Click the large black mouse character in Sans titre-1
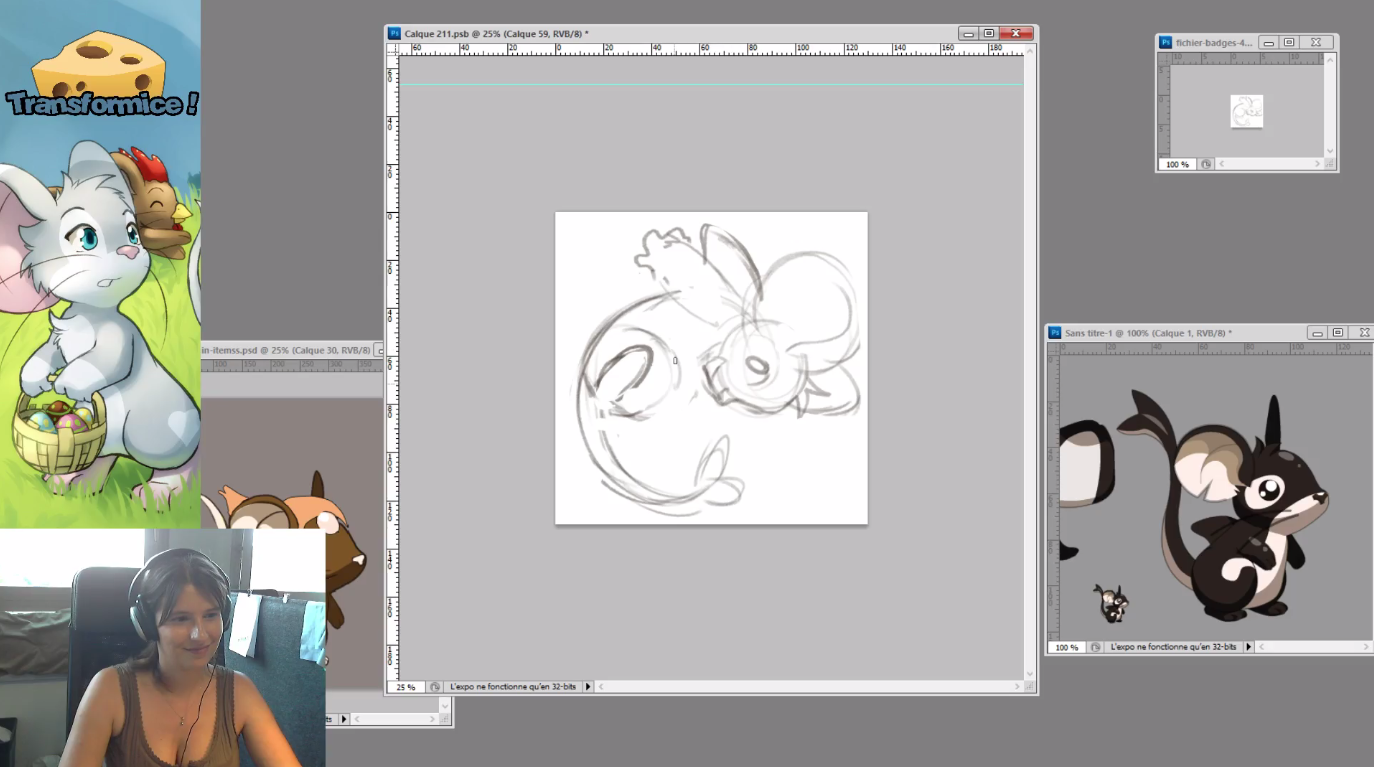 [x=1223, y=505]
